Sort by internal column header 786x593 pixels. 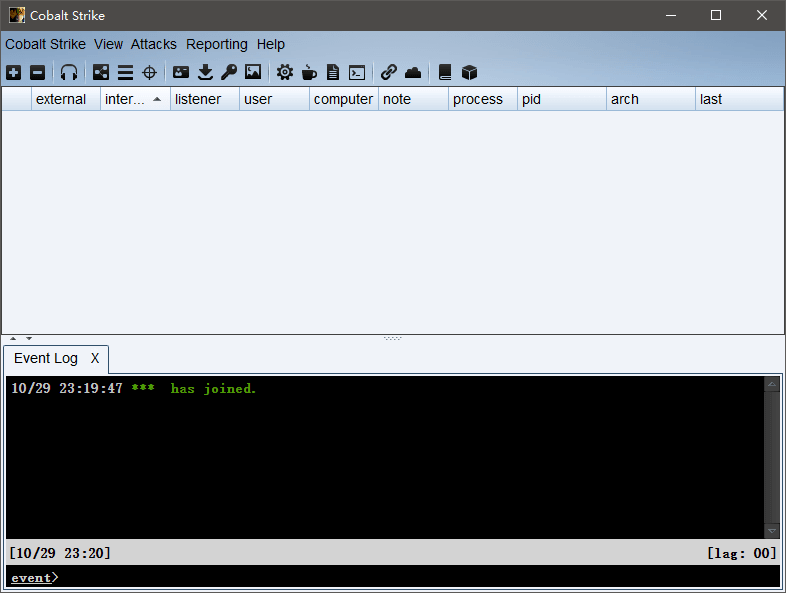tap(135, 99)
